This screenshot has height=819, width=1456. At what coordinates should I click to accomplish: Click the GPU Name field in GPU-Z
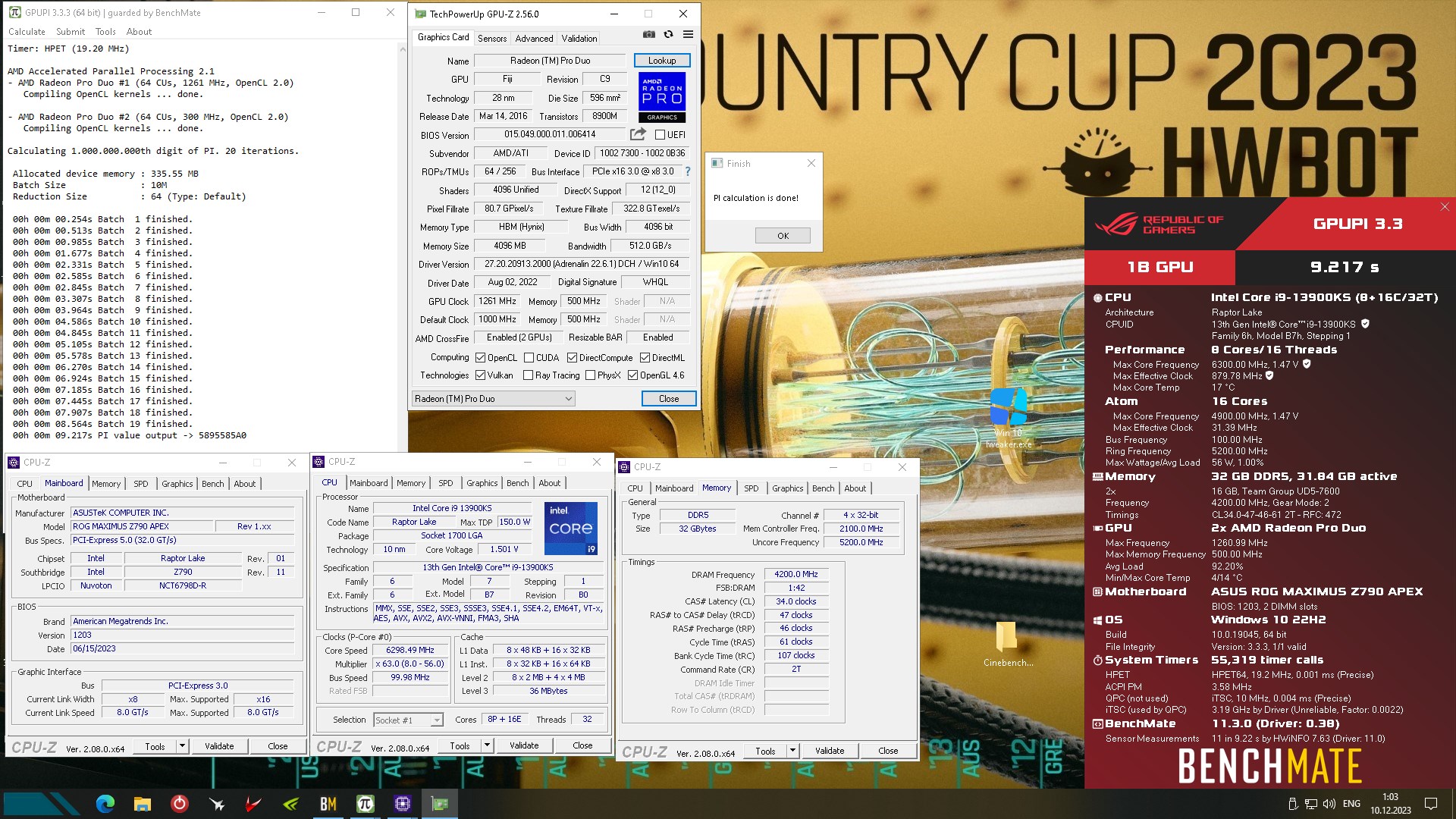pos(550,61)
